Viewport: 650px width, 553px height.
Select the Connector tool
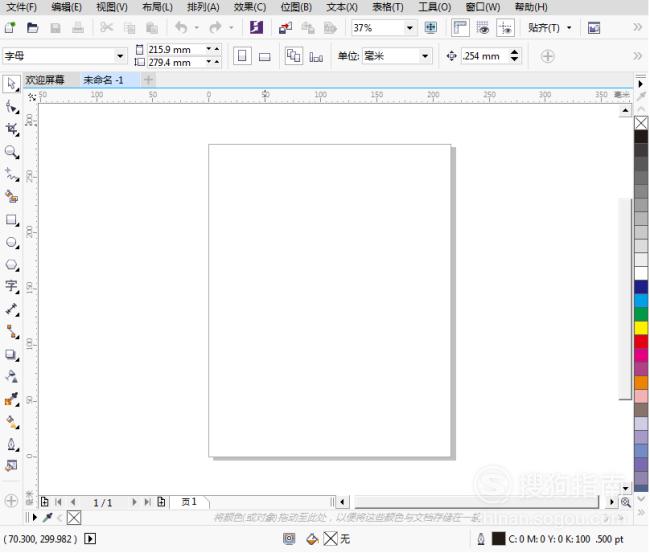click(12, 332)
